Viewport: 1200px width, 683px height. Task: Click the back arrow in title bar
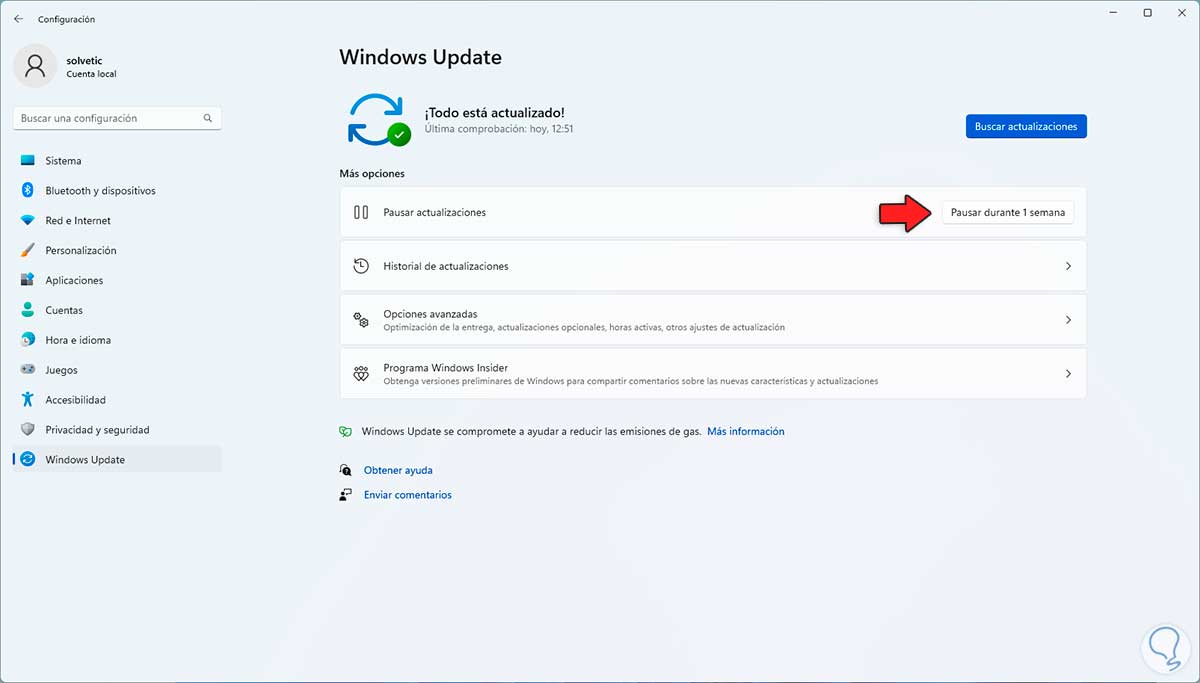[x=18, y=19]
